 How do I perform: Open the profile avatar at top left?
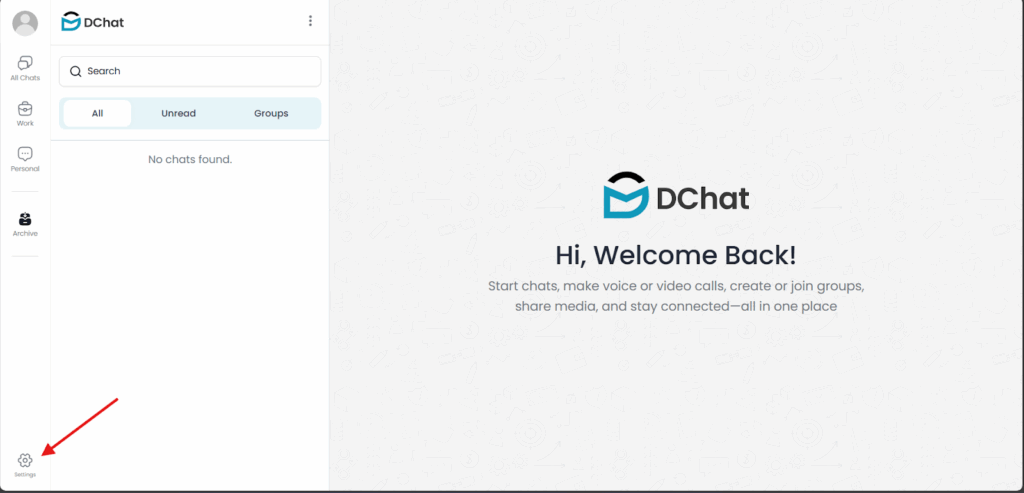[x=25, y=22]
